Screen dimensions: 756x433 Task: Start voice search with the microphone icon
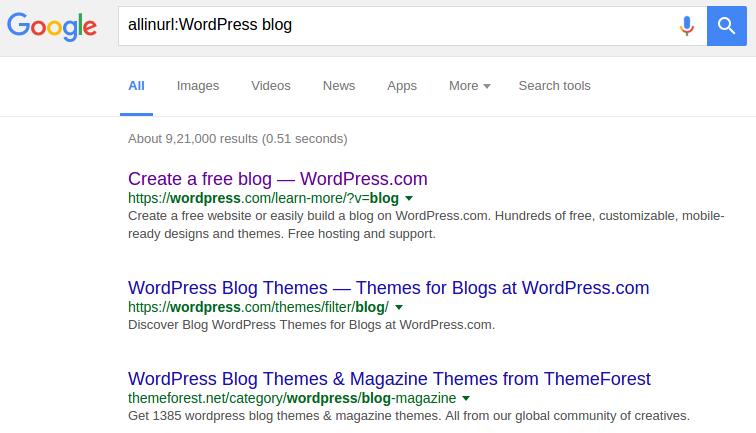pyautogui.click(x=686, y=25)
